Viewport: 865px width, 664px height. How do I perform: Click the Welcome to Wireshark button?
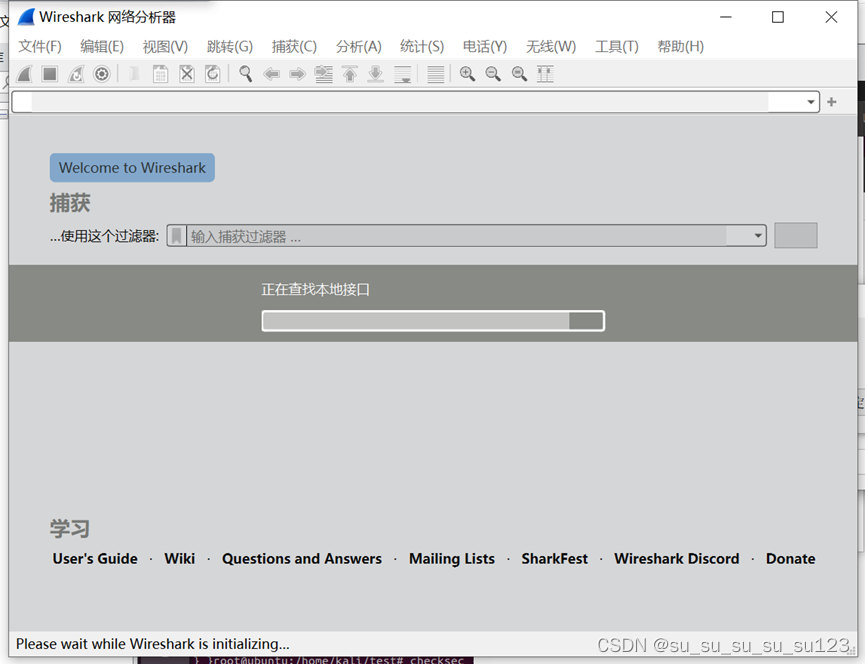(132, 168)
